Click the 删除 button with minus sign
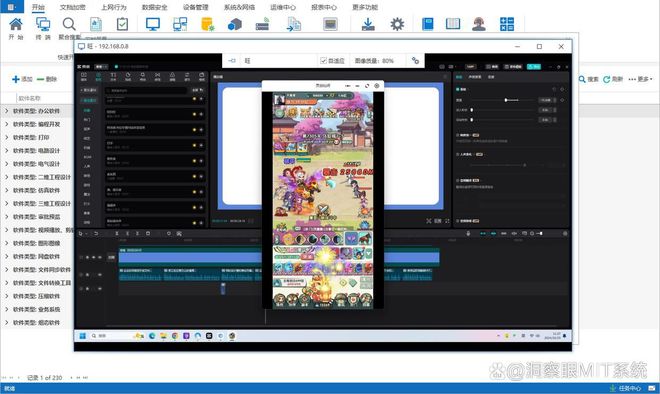 coord(47,79)
